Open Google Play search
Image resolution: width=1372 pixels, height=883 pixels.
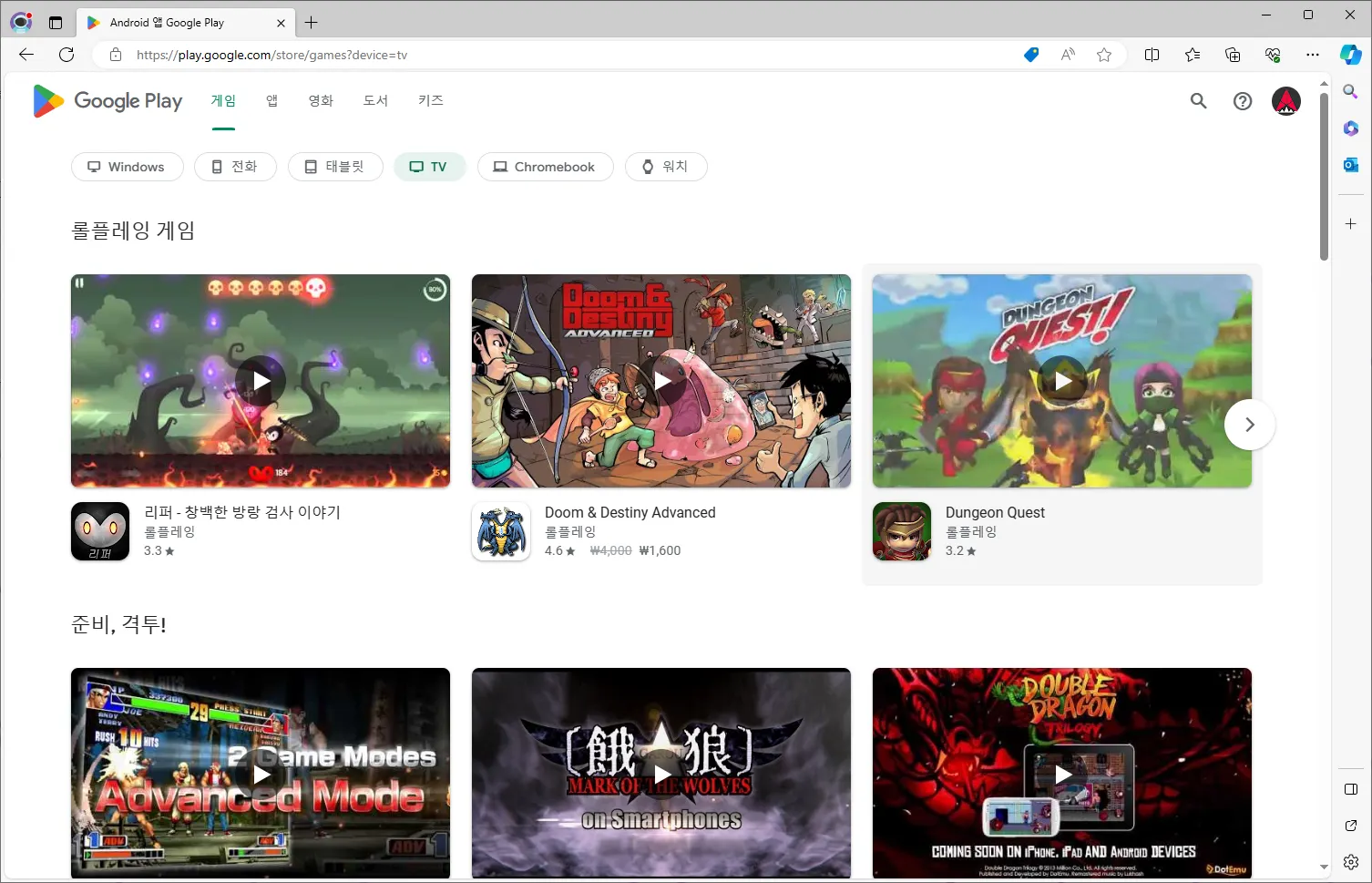click(x=1199, y=101)
